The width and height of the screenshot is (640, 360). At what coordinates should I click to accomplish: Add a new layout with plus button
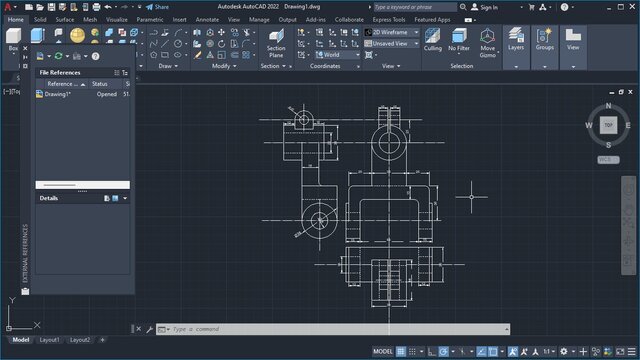[102, 340]
